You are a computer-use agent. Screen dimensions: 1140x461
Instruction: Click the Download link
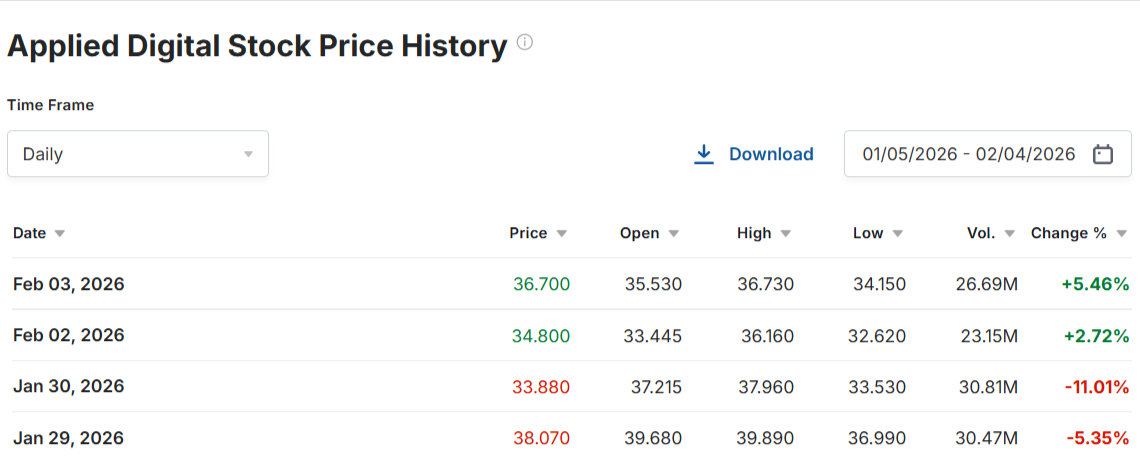[x=771, y=154]
